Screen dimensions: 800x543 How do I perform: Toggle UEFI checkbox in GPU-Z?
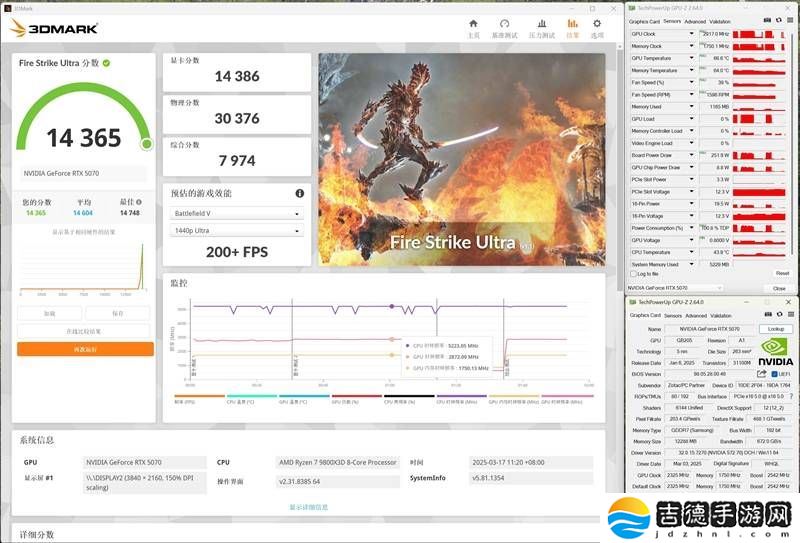(774, 374)
